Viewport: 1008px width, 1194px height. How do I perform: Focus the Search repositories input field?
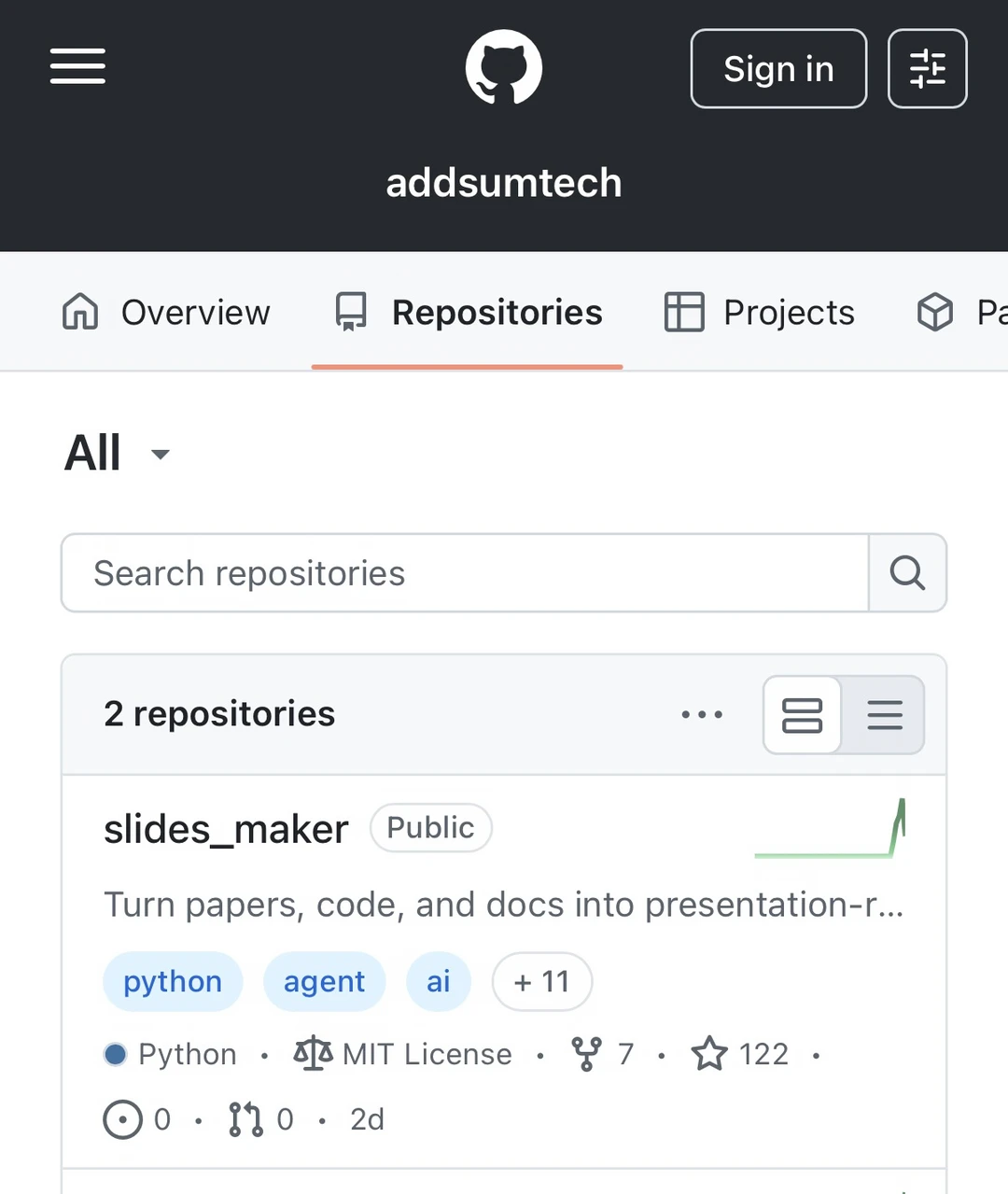click(465, 573)
